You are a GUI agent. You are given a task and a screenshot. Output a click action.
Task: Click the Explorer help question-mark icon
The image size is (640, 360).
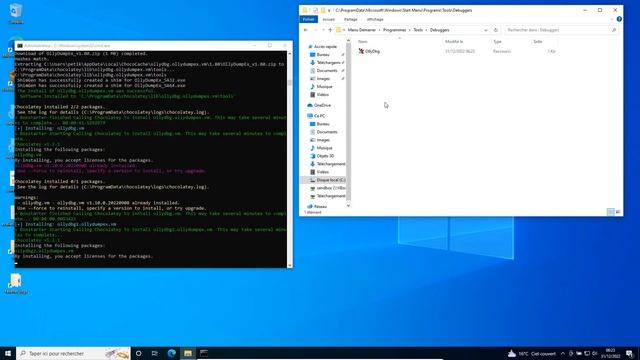tap(619, 19)
